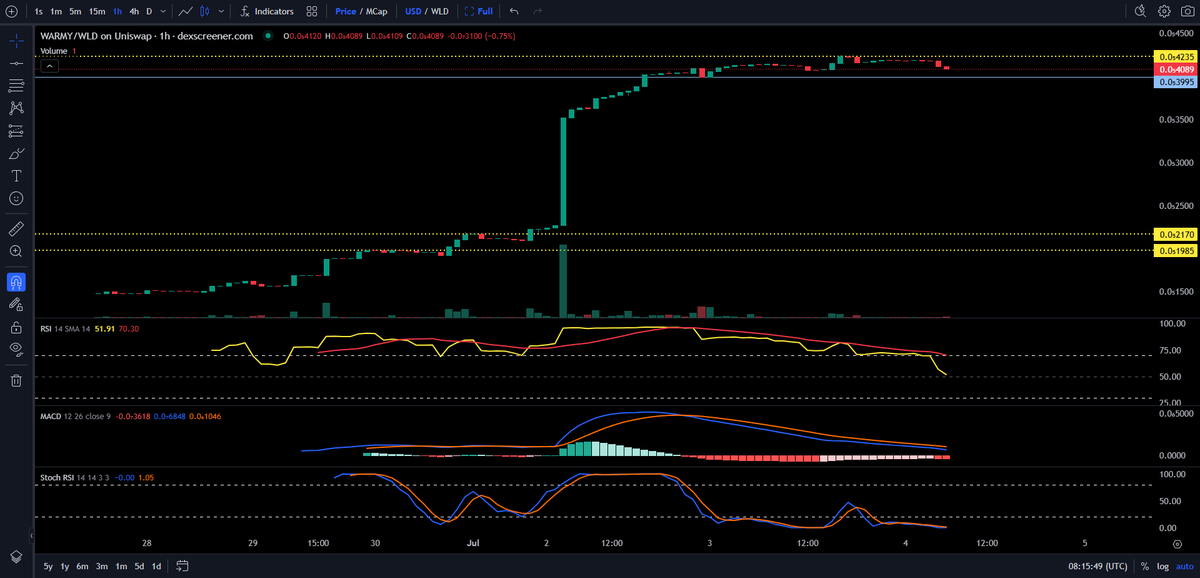Image resolution: width=1200 pixels, height=578 pixels.
Task: Click the Volume indicator label
Action: pos(53,50)
